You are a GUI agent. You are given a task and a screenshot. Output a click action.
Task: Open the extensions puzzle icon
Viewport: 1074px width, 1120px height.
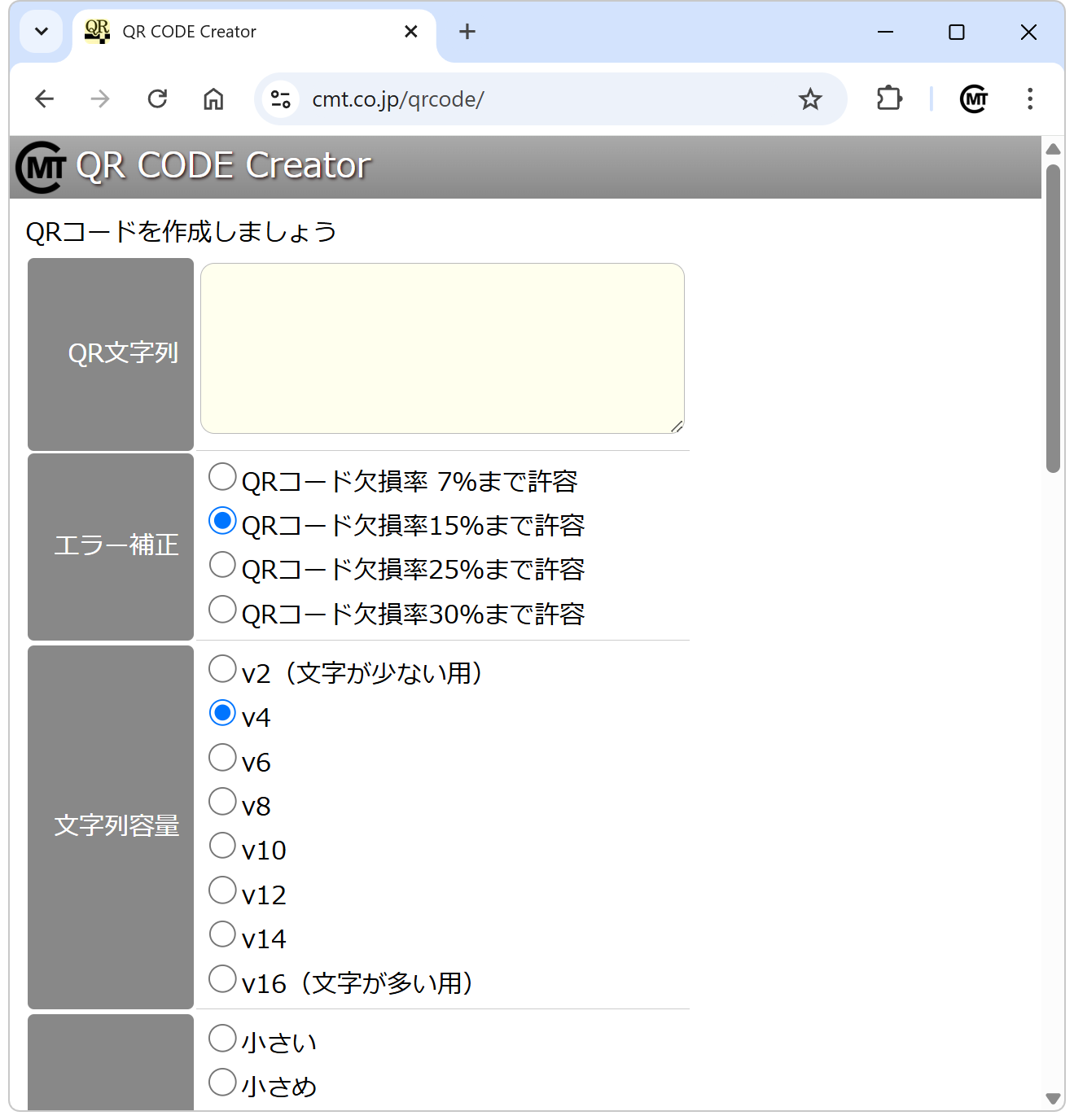point(889,99)
